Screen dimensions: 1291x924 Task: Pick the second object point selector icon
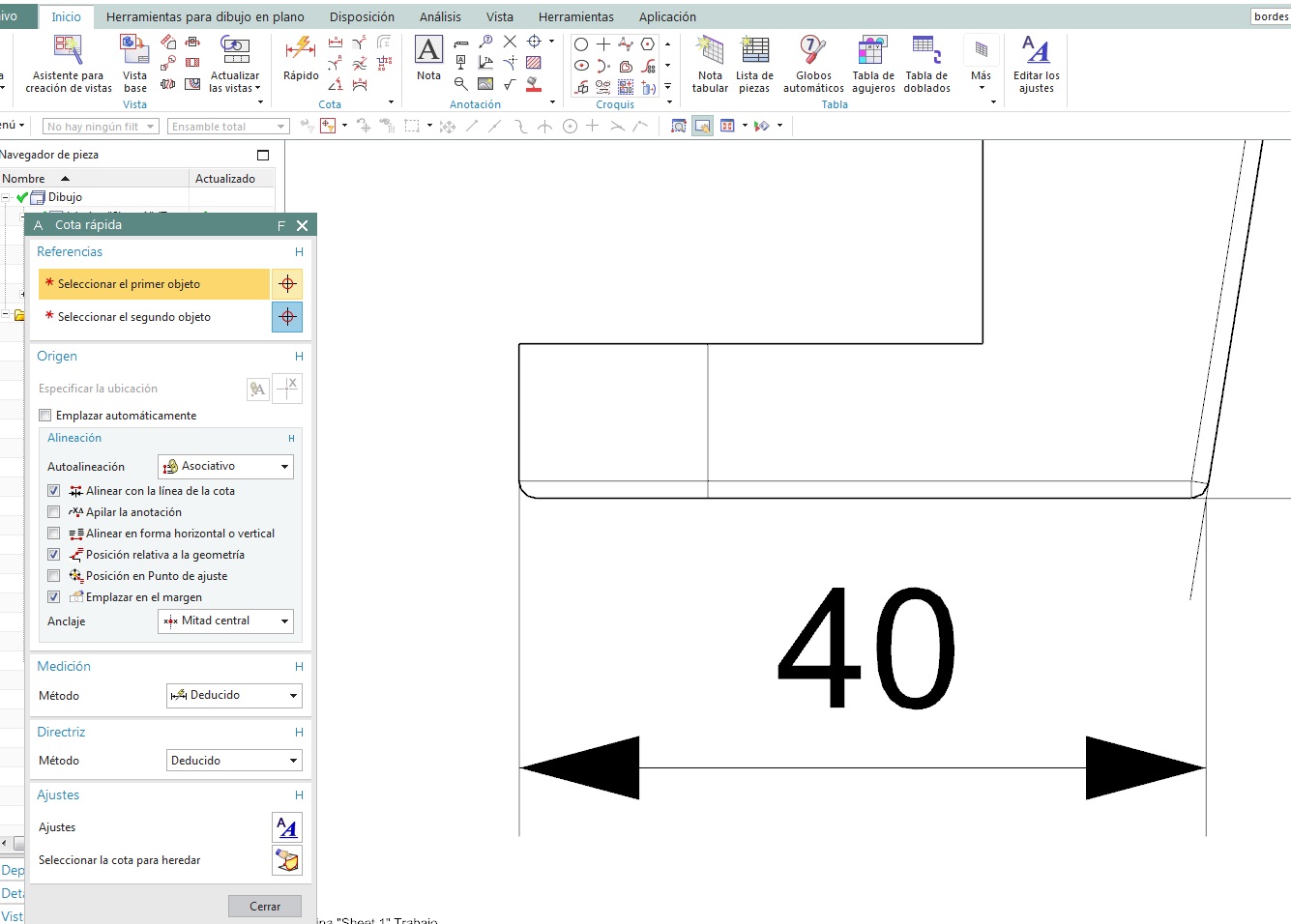click(x=287, y=317)
